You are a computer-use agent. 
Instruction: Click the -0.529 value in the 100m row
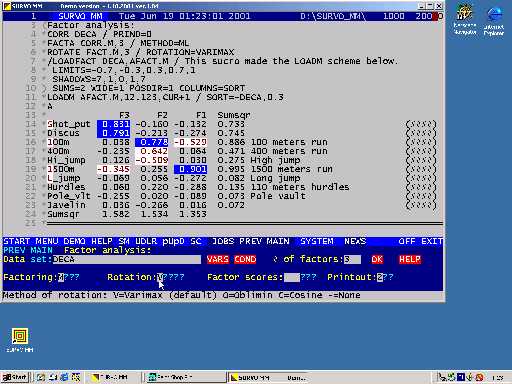(190, 142)
